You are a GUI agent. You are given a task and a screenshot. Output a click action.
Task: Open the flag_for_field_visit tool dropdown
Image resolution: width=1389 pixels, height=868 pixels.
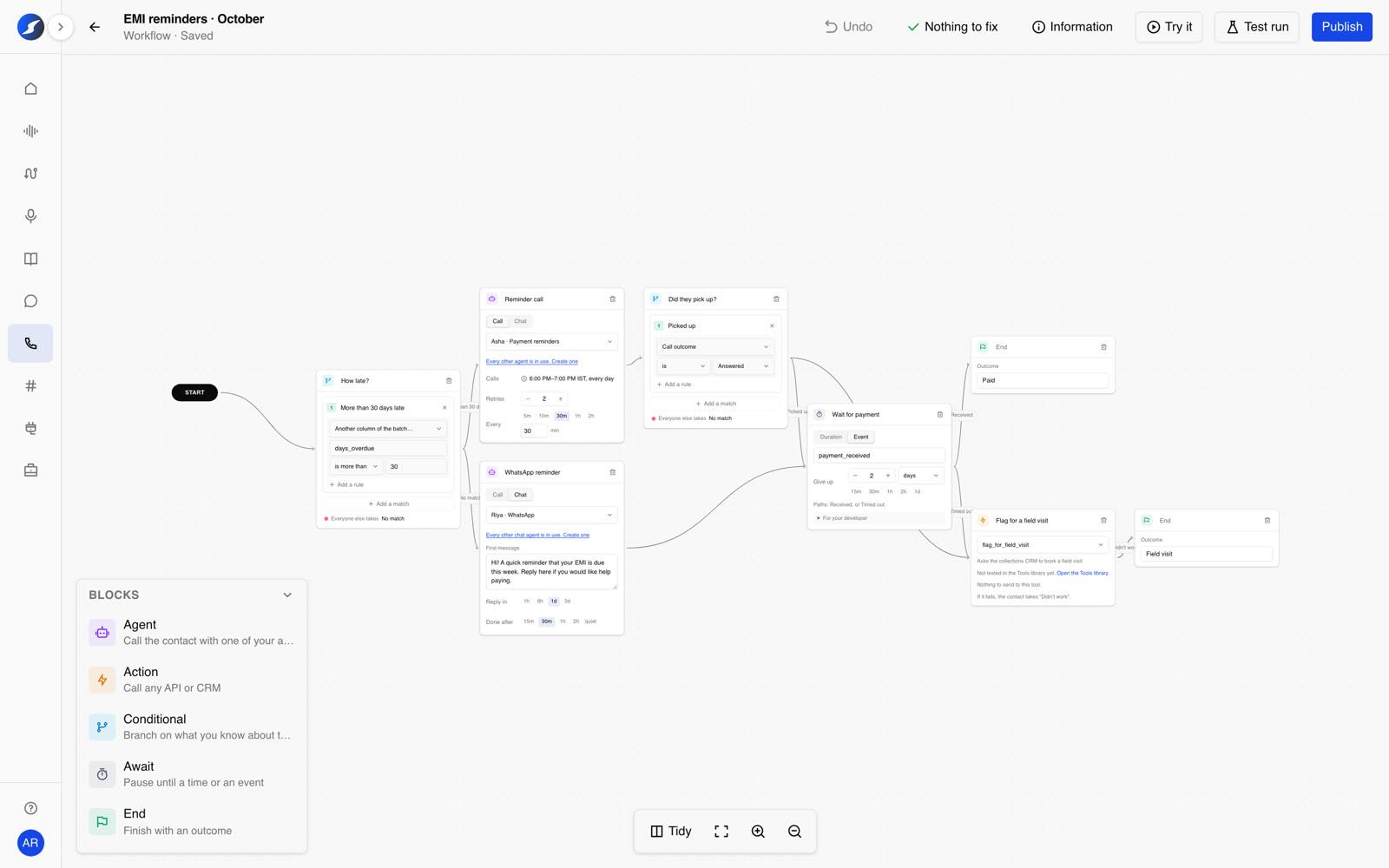pyautogui.click(x=1043, y=545)
